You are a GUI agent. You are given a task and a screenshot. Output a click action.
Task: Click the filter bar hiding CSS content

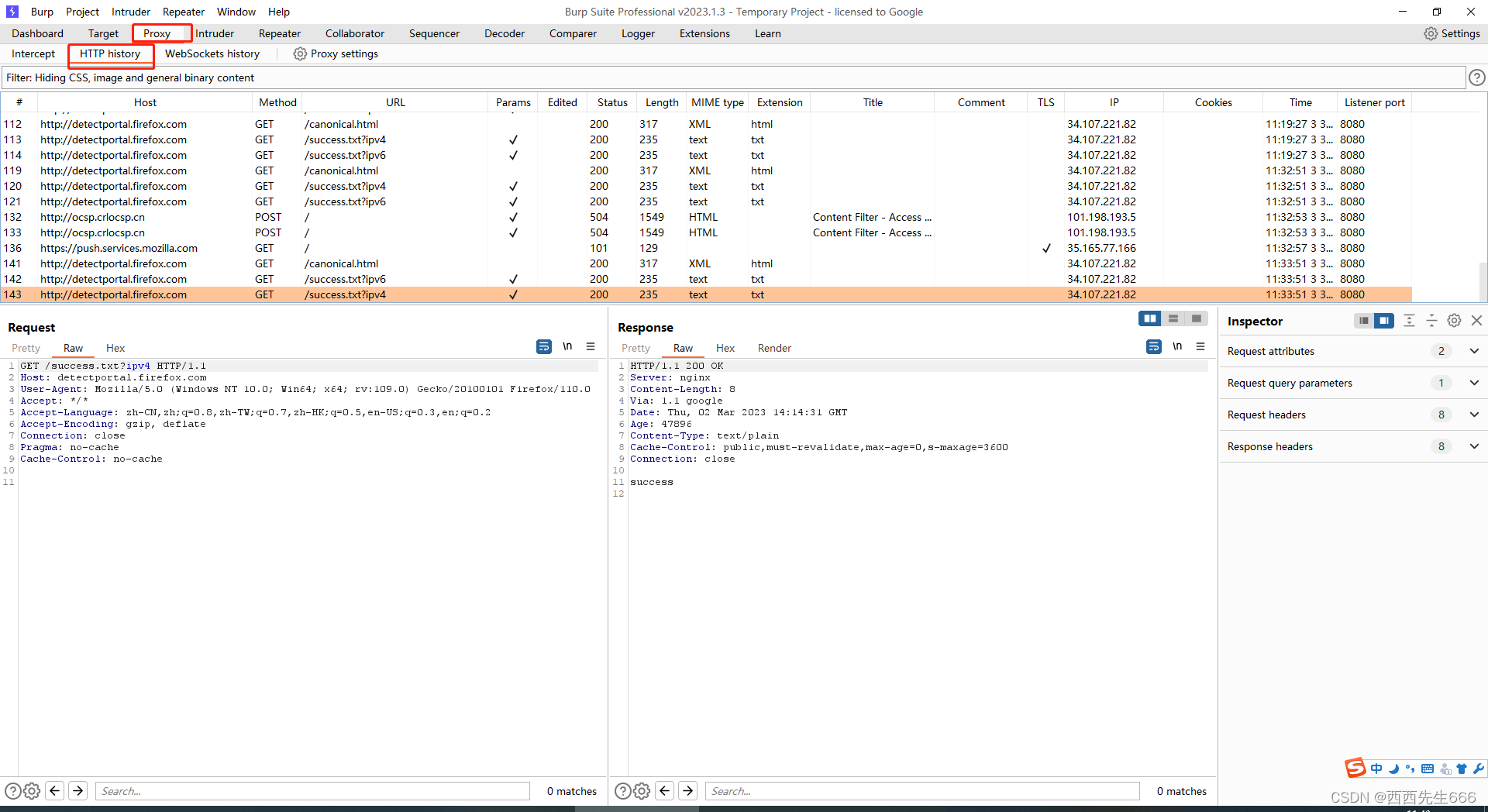click(733, 77)
